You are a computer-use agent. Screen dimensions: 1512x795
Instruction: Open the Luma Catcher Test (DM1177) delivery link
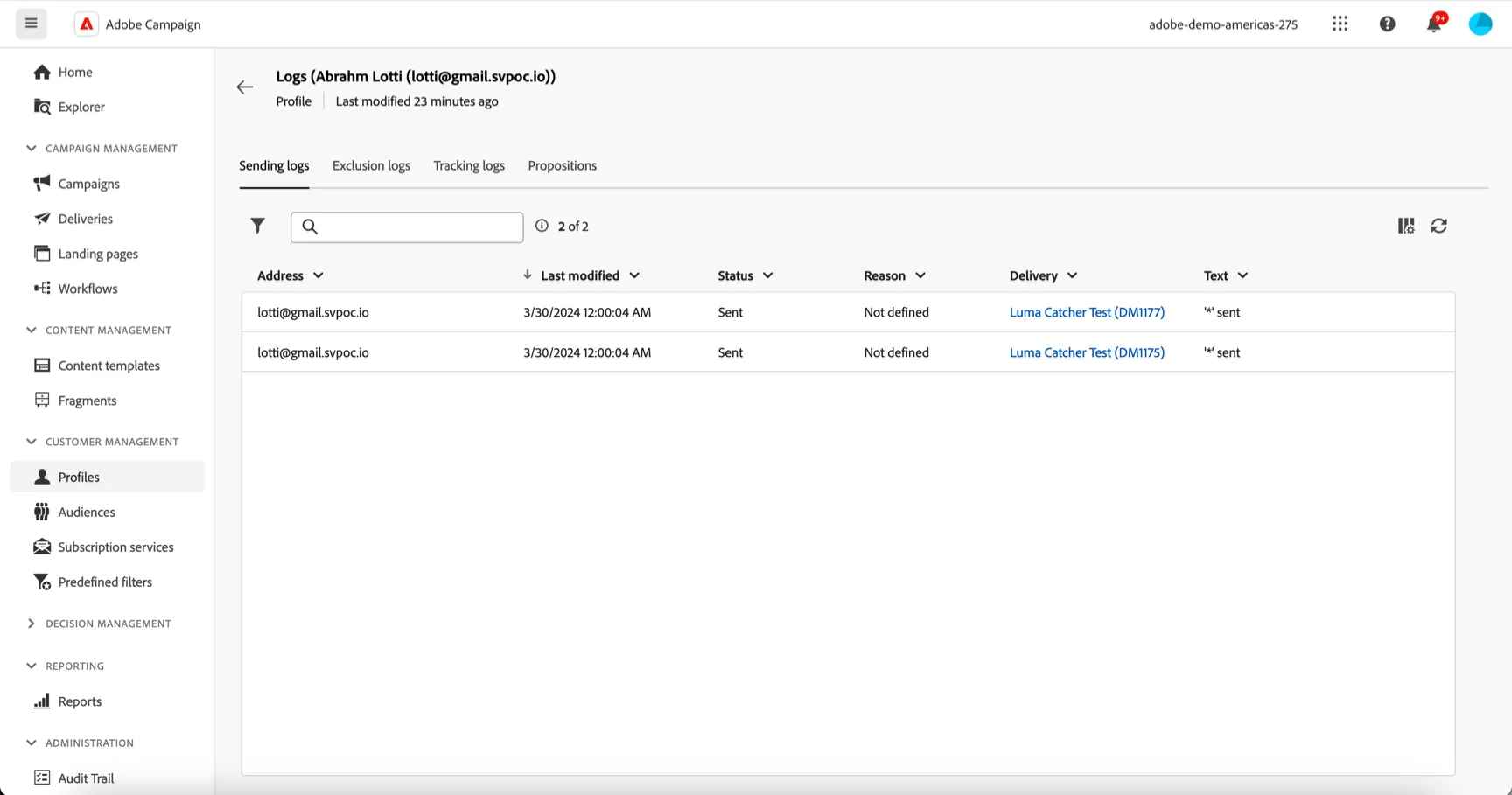pos(1087,312)
